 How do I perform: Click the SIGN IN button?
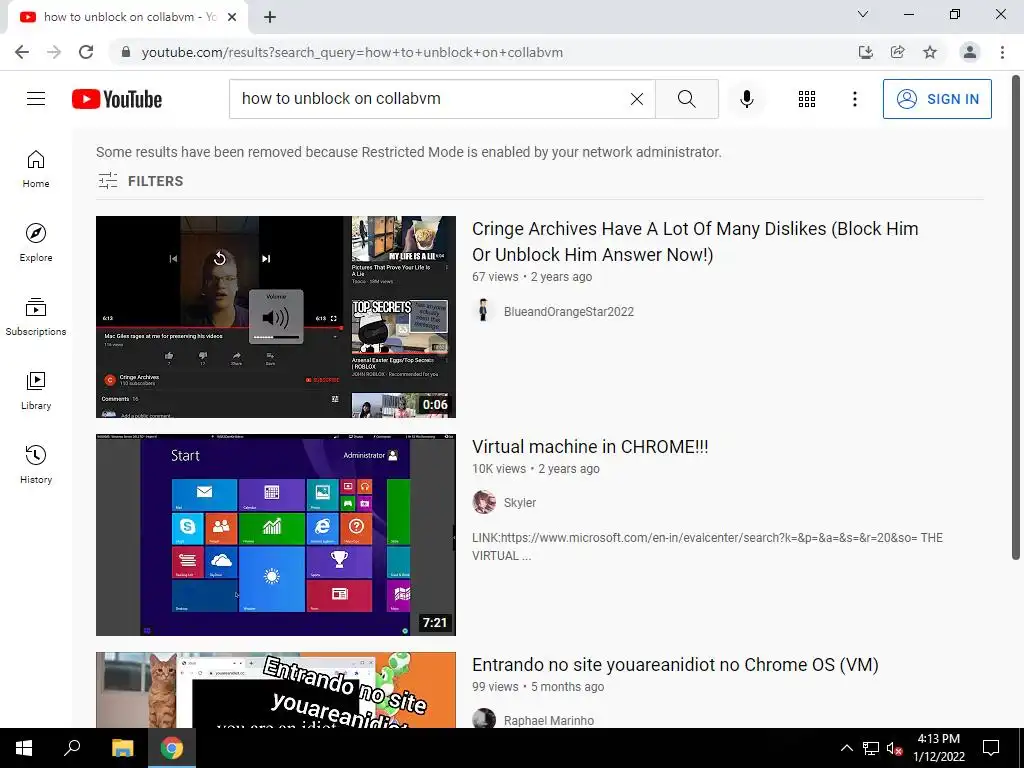[937, 99]
